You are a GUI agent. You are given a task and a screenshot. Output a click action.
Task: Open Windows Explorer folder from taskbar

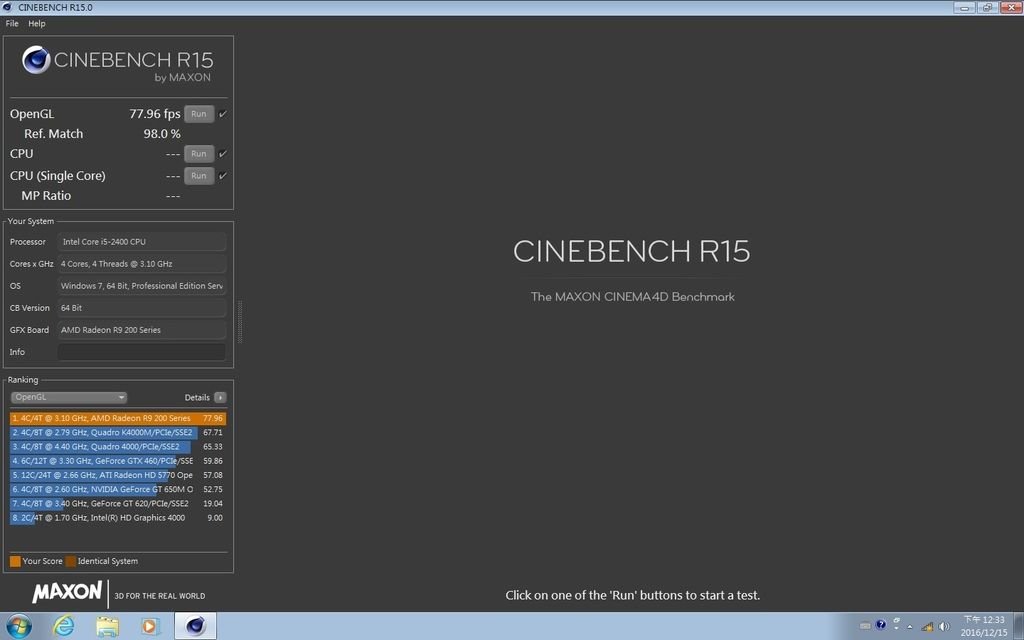point(107,626)
